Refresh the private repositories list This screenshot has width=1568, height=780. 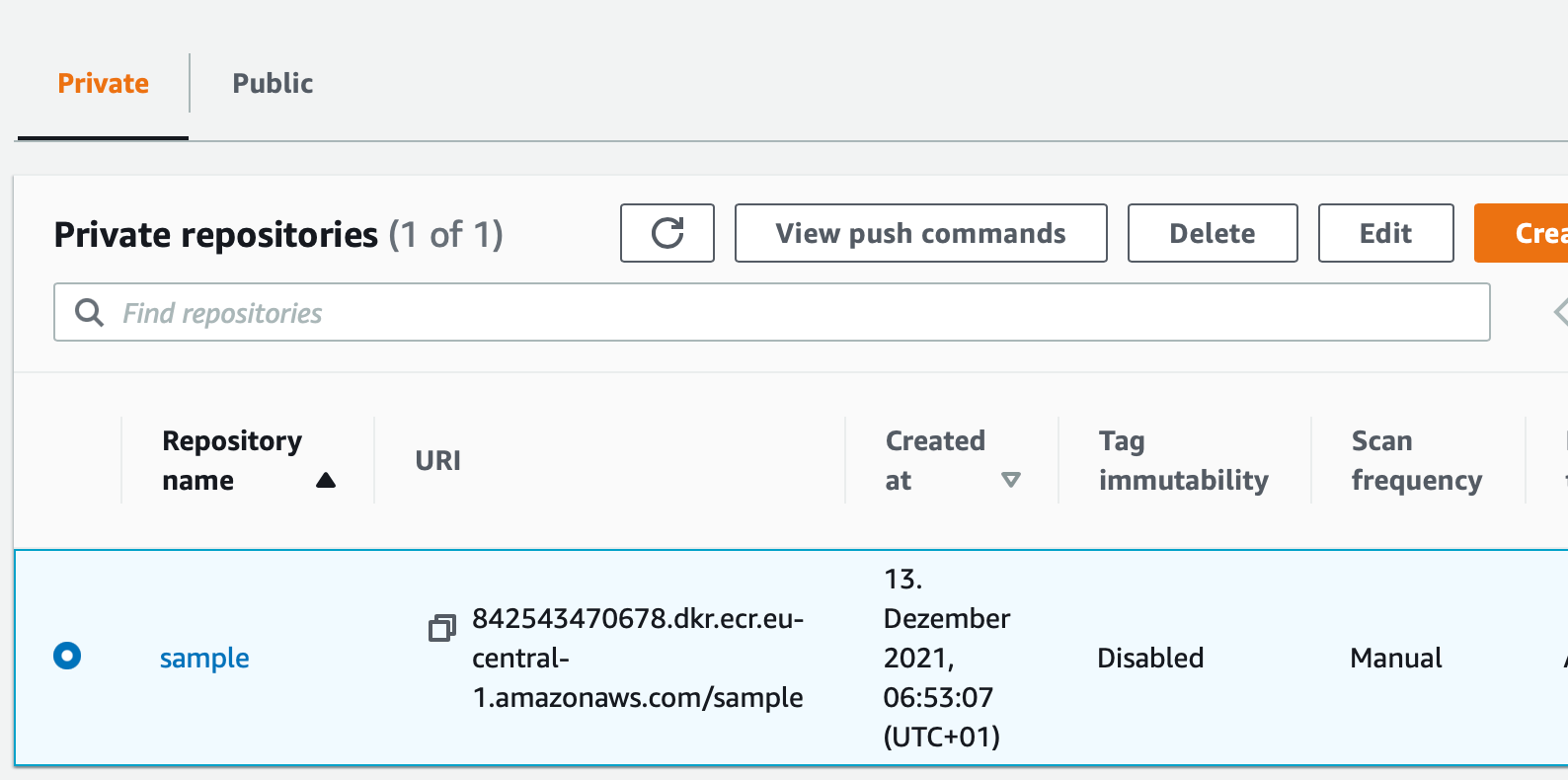pyautogui.click(x=667, y=233)
